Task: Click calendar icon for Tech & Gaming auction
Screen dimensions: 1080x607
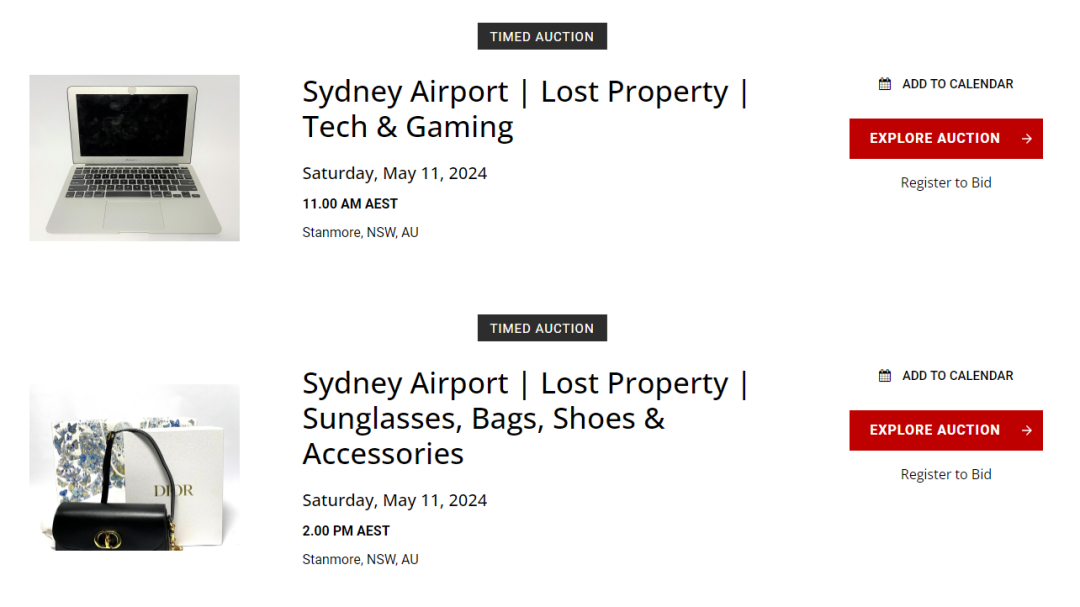Action: pos(885,84)
